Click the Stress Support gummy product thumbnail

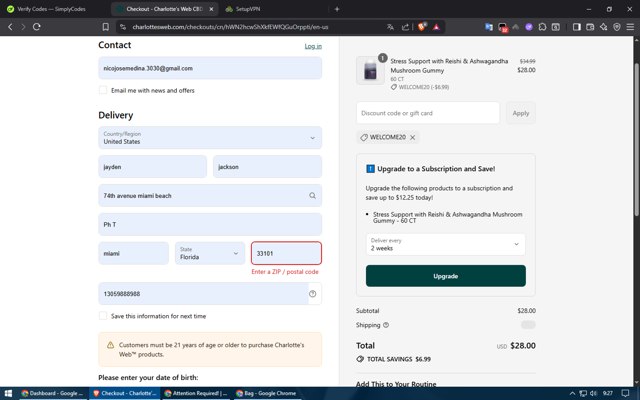(x=370, y=70)
